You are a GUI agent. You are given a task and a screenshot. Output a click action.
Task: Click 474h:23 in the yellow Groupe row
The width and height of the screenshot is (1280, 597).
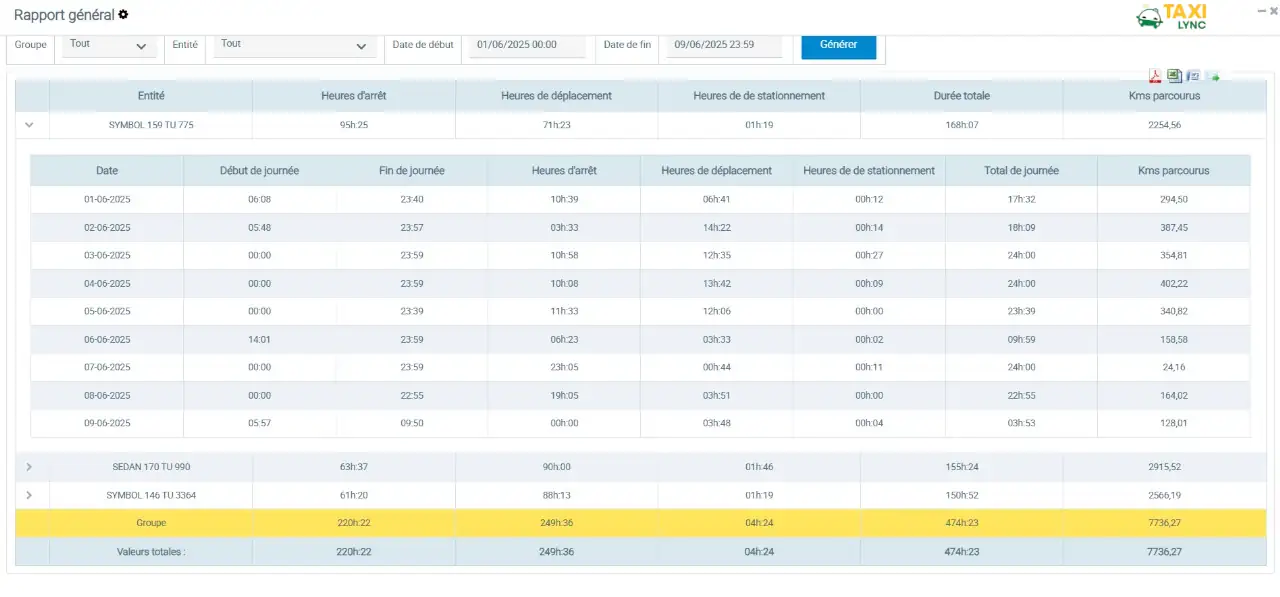pos(961,523)
